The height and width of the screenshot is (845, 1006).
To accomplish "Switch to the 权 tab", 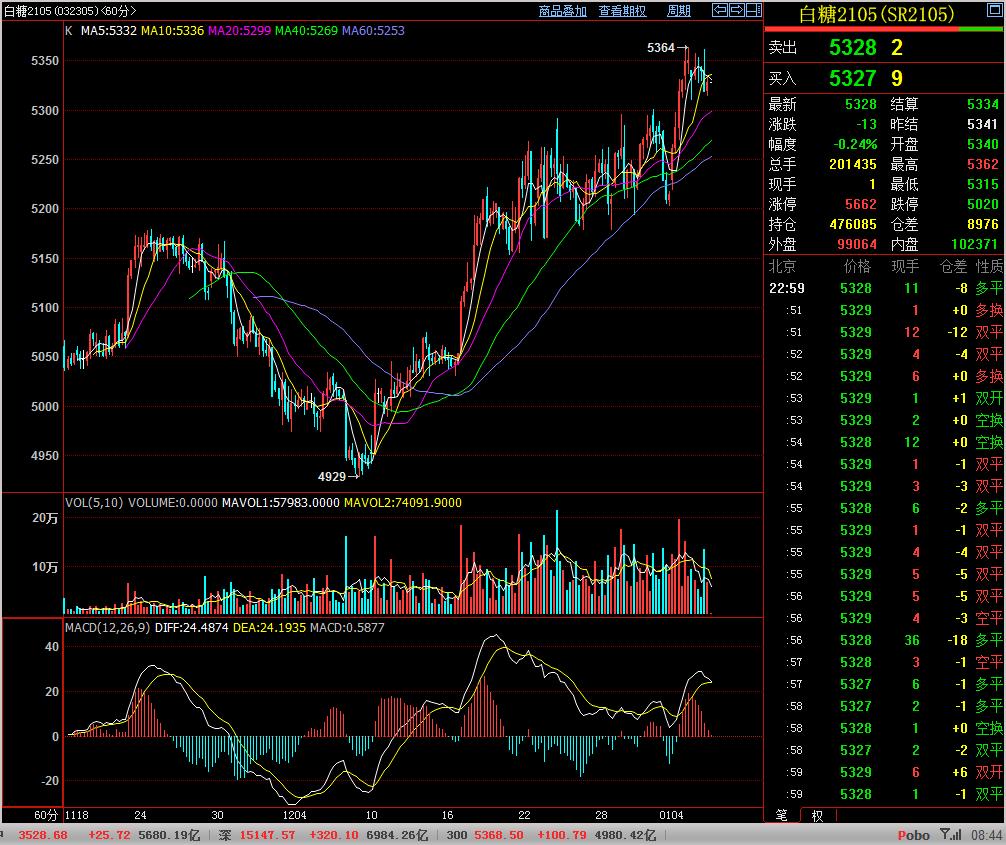I will click(817, 815).
